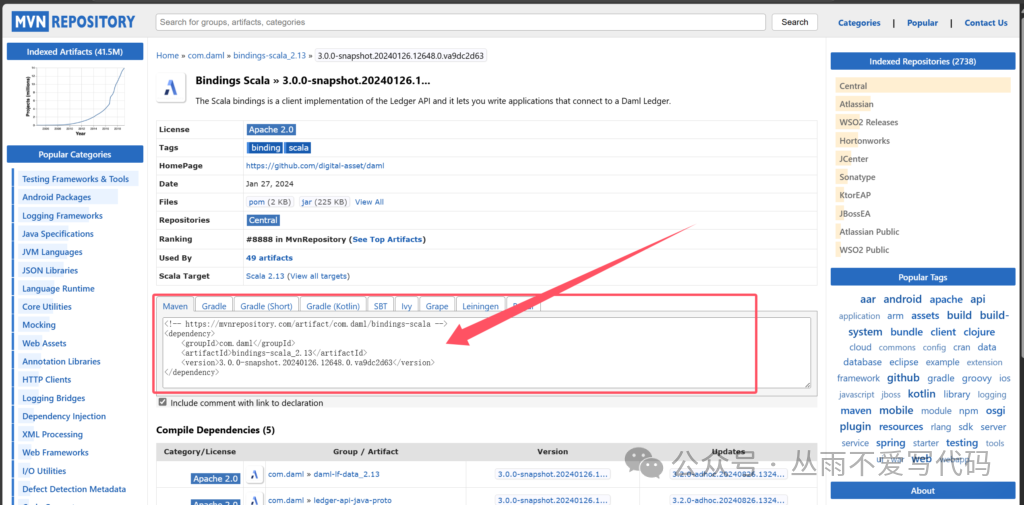Download the jar (225 KB) file
This screenshot has height=505, width=1024.
325,202
